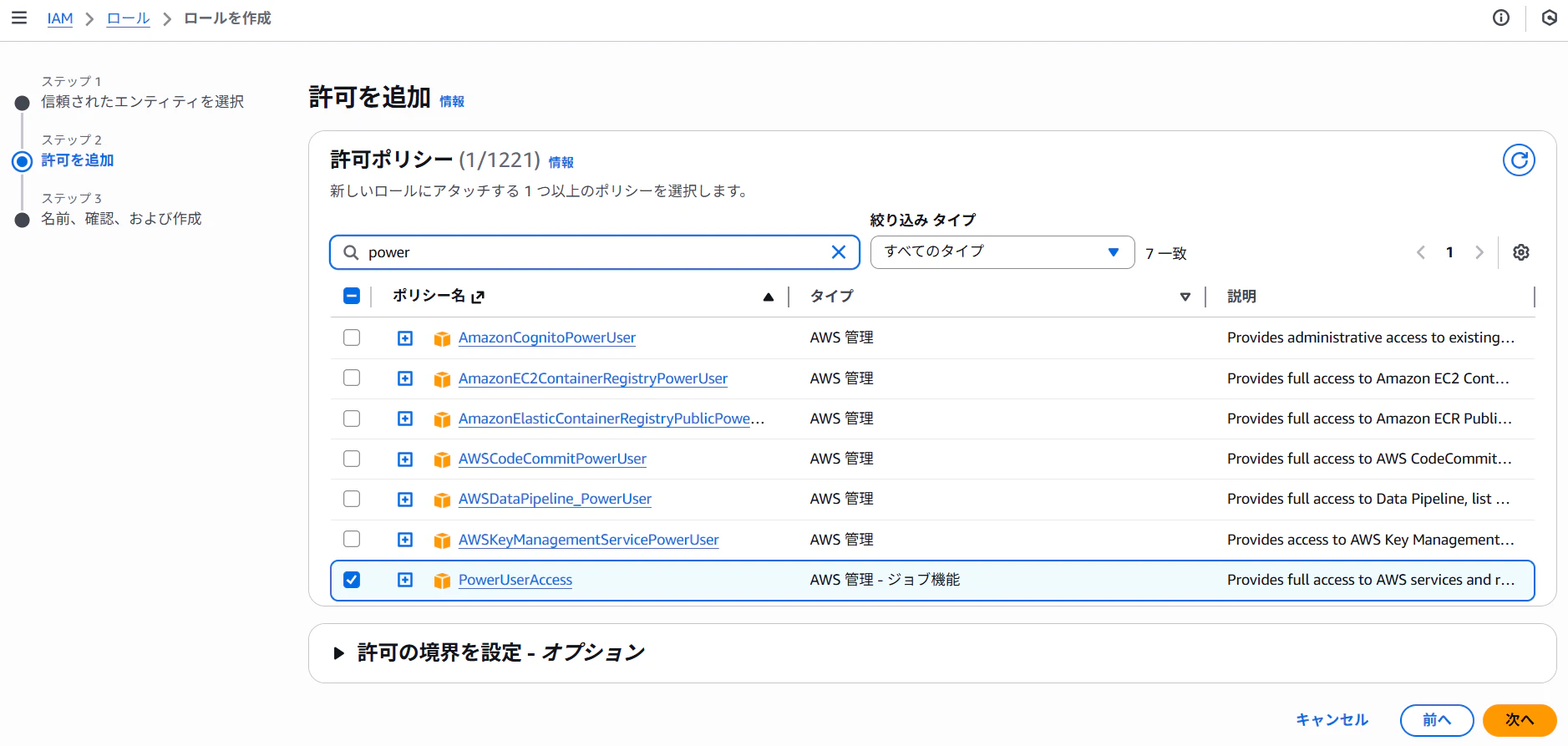Click the PowerUserAccess policy cube icon

tap(442, 581)
